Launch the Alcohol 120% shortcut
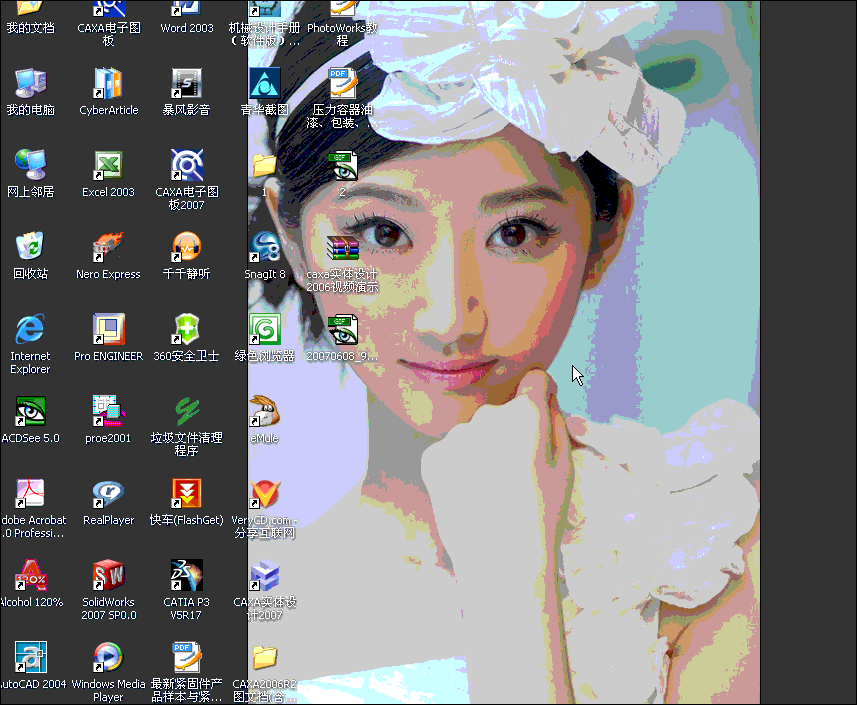Image resolution: width=857 pixels, height=705 pixels. pyautogui.click(x=31, y=575)
